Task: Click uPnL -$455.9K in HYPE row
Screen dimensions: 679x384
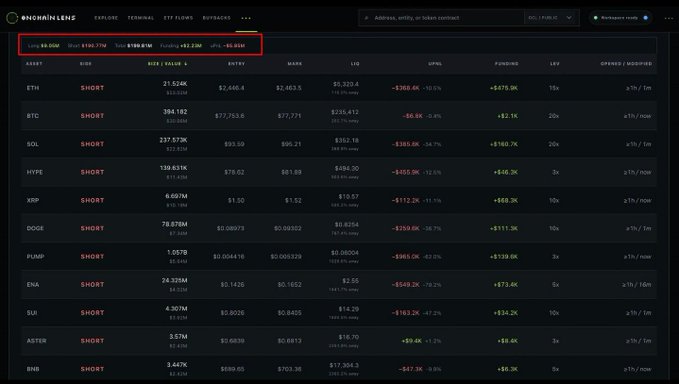Action: (406, 172)
